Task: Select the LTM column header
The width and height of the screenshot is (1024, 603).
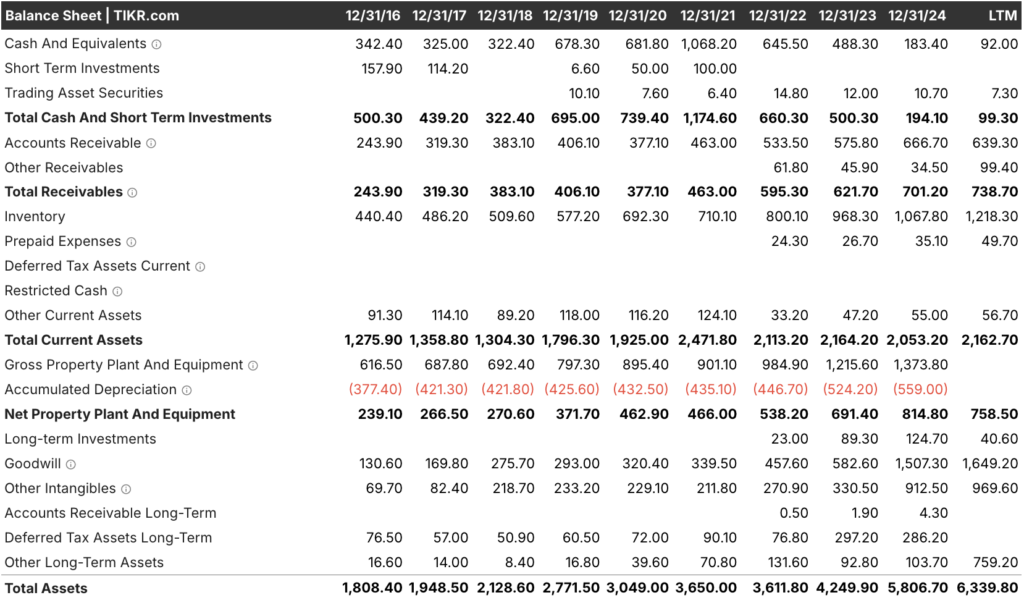Action: click(1002, 16)
